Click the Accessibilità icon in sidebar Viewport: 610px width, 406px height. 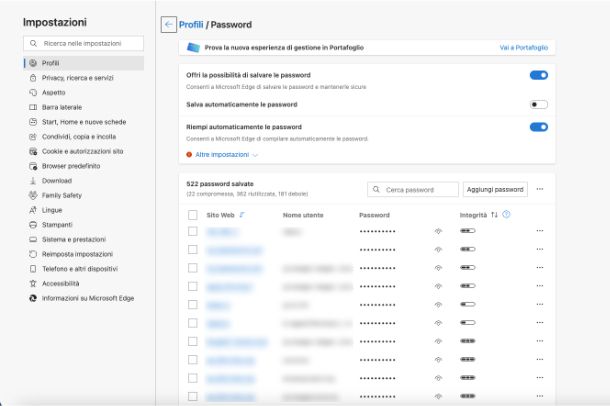click(x=33, y=284)
